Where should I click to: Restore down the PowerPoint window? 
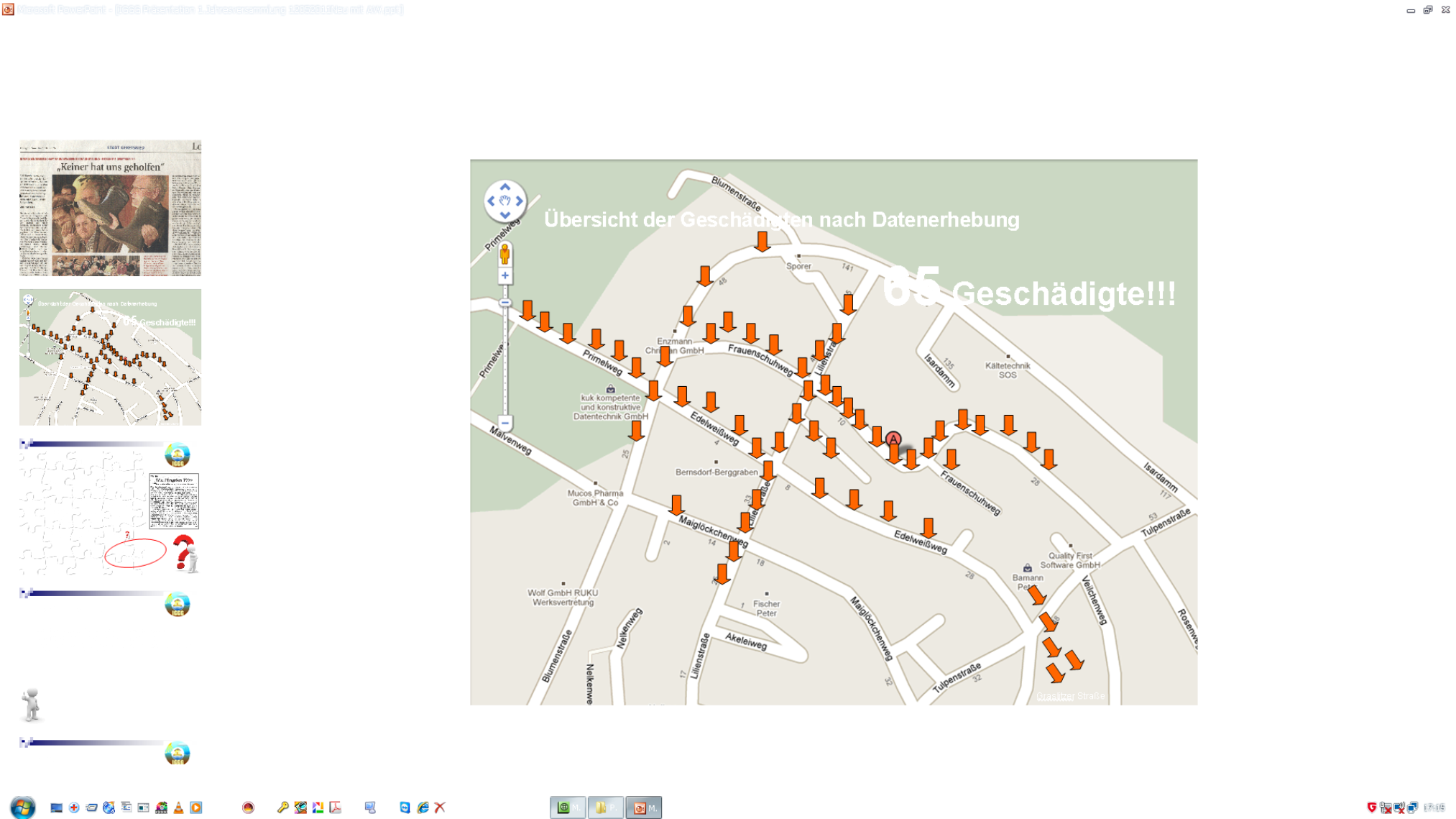(1427, 9)
